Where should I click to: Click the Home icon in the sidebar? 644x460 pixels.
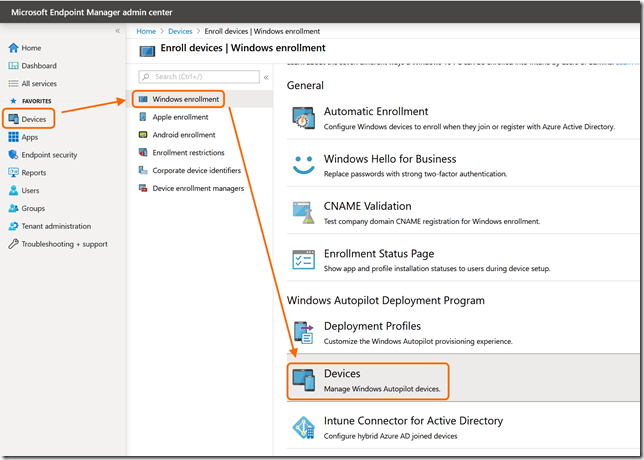[13, 48]
